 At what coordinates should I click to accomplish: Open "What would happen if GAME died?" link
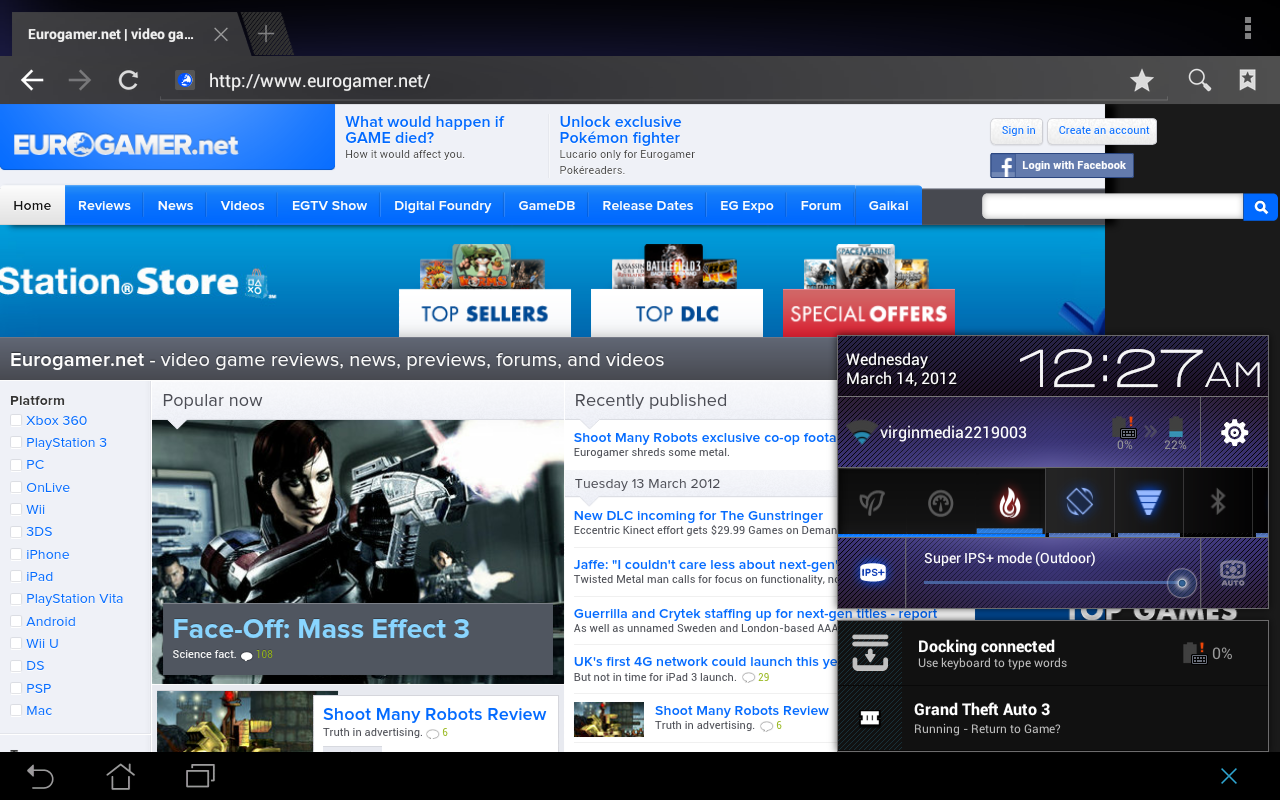tap(424, 130)
